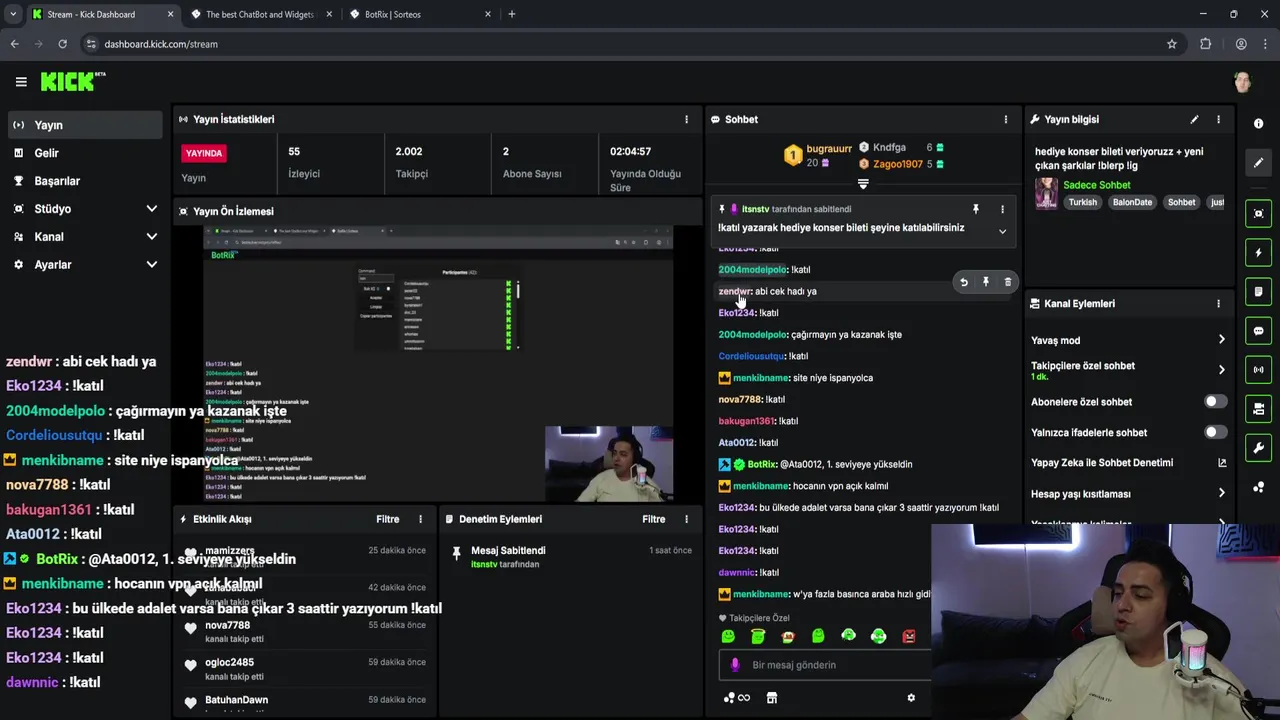Click the screen capture icon in right toolbar

click(1258, 214)
